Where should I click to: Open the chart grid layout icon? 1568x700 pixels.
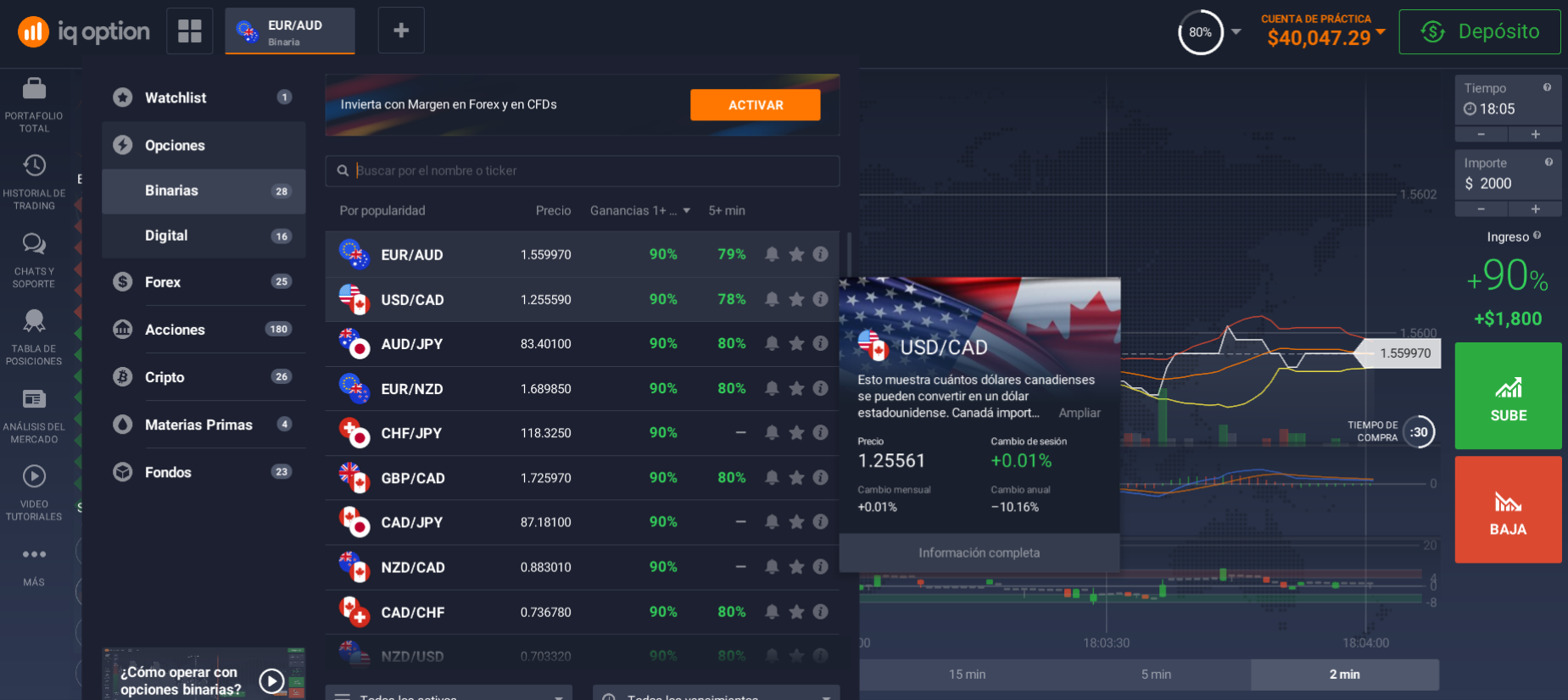coord(190,31)
